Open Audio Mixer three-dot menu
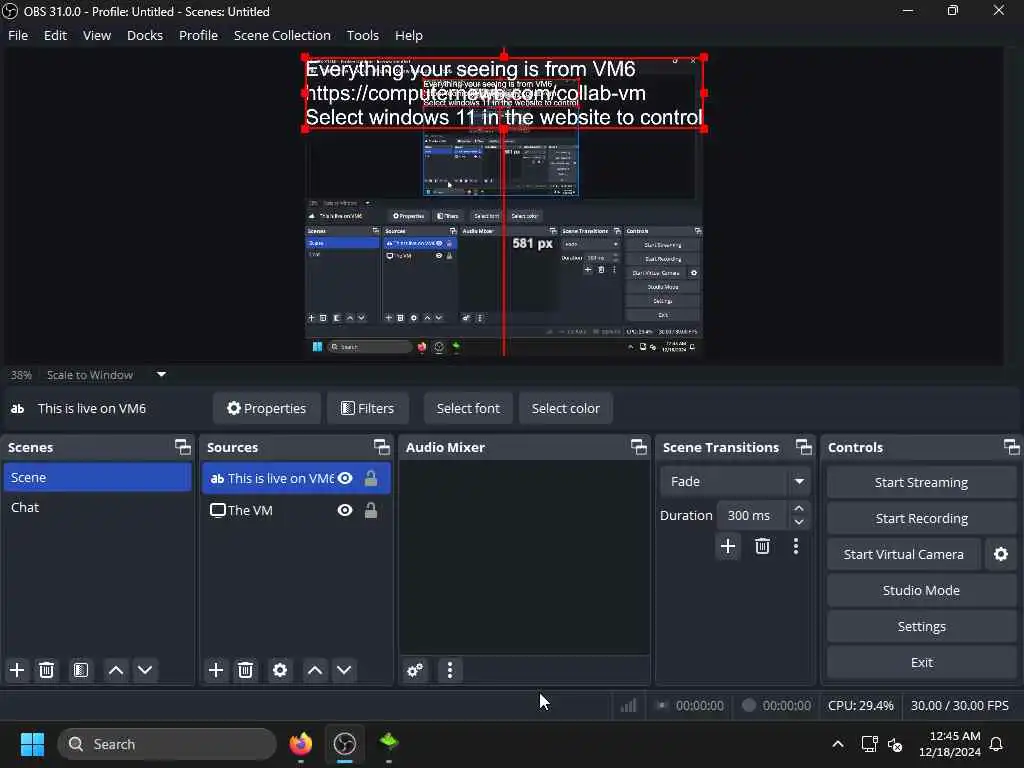Screen dimensions: 1024x768 [450, 670]
